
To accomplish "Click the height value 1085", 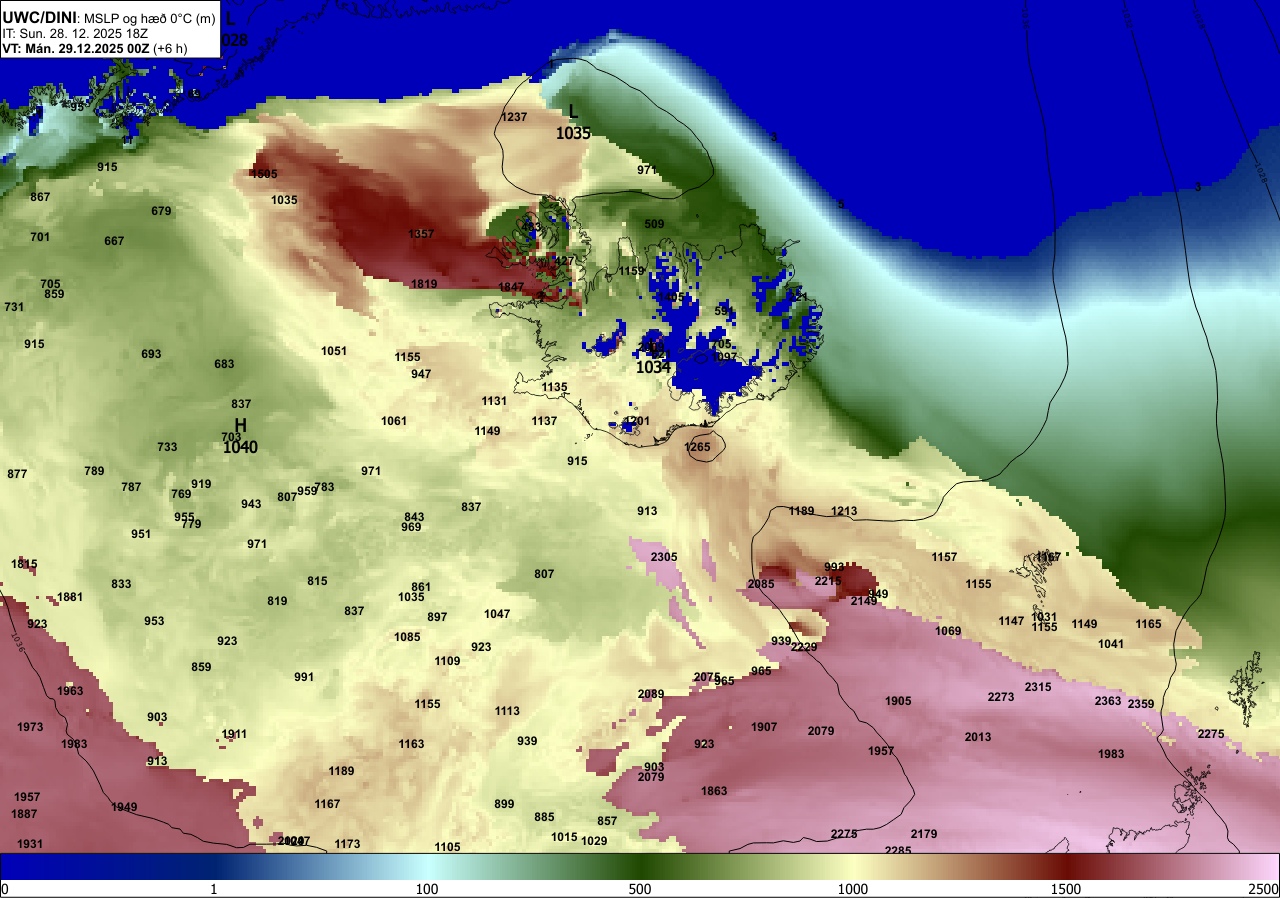I will 407,637.
